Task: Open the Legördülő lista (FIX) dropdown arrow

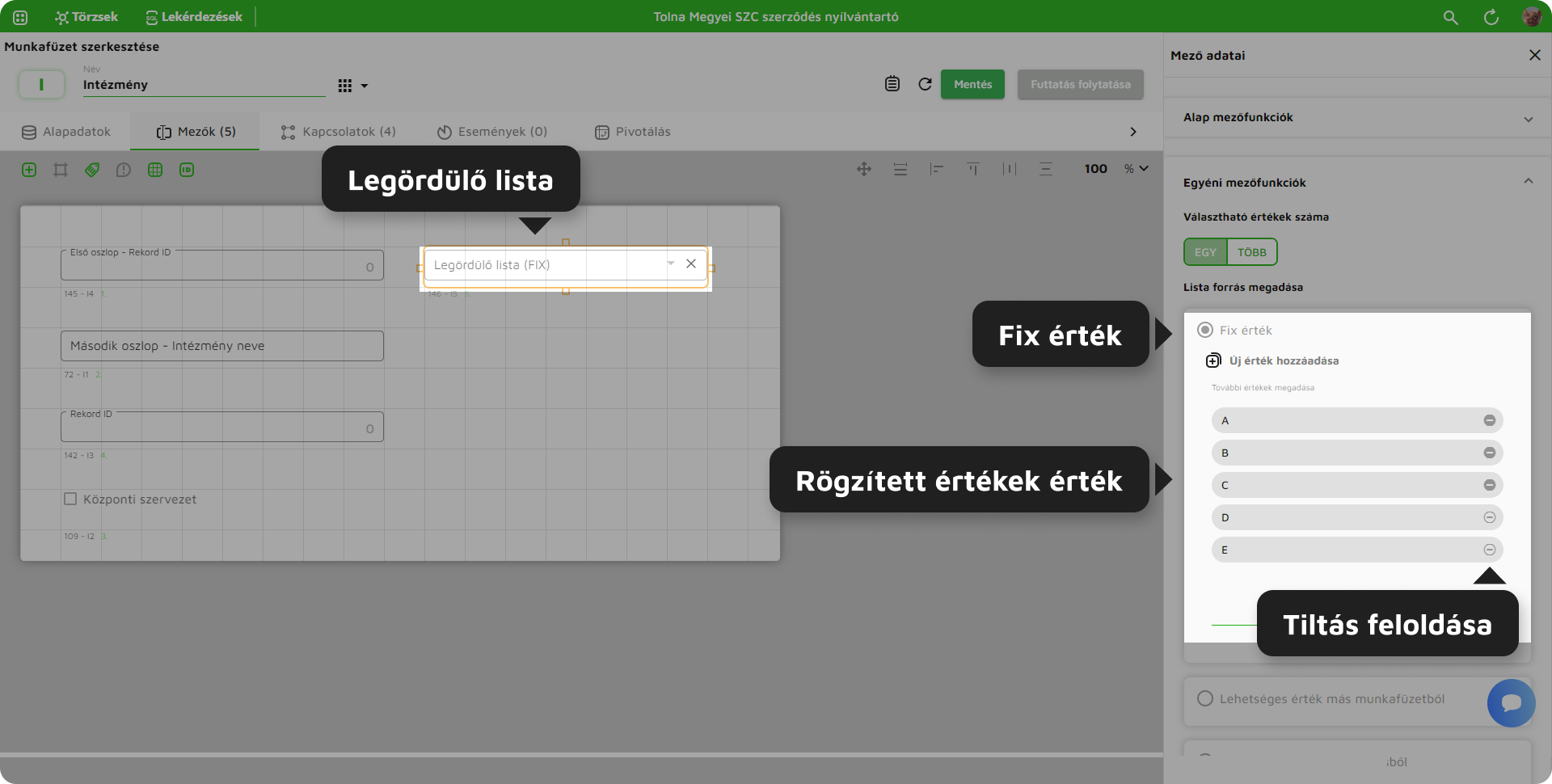Action: click(x=671, y=263)
